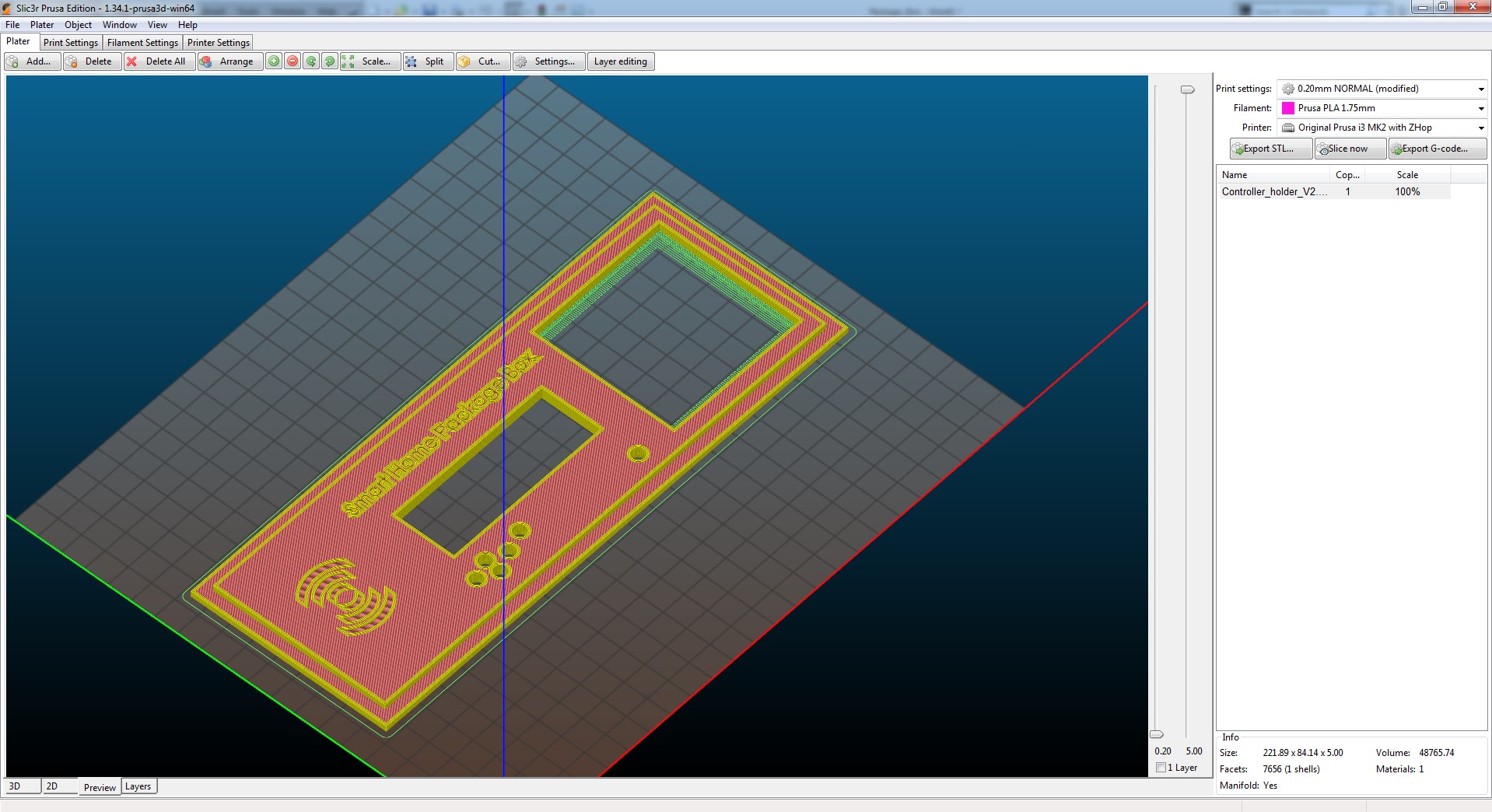The width and height of the screenshot is (1492, 812).
Task: Click the Name column header
Action: point(1273,175)
